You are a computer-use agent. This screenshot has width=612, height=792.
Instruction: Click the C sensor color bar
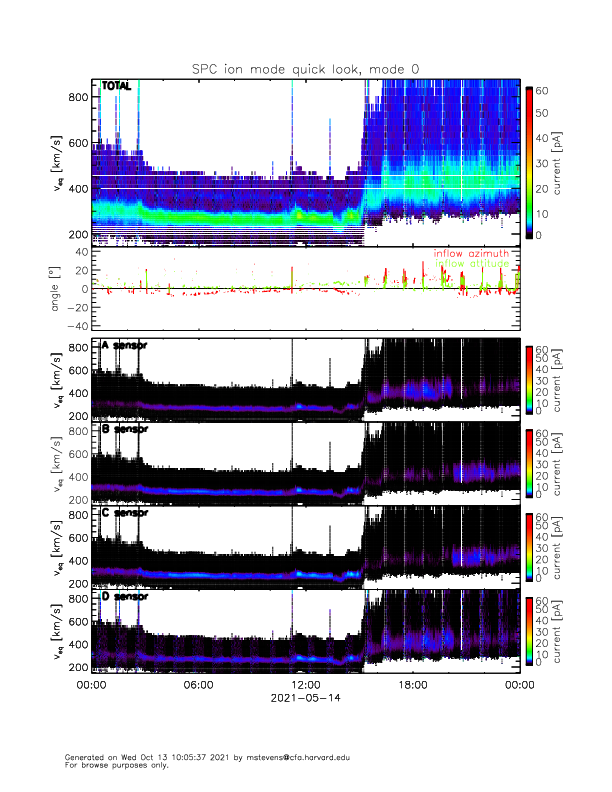point(529,546)
